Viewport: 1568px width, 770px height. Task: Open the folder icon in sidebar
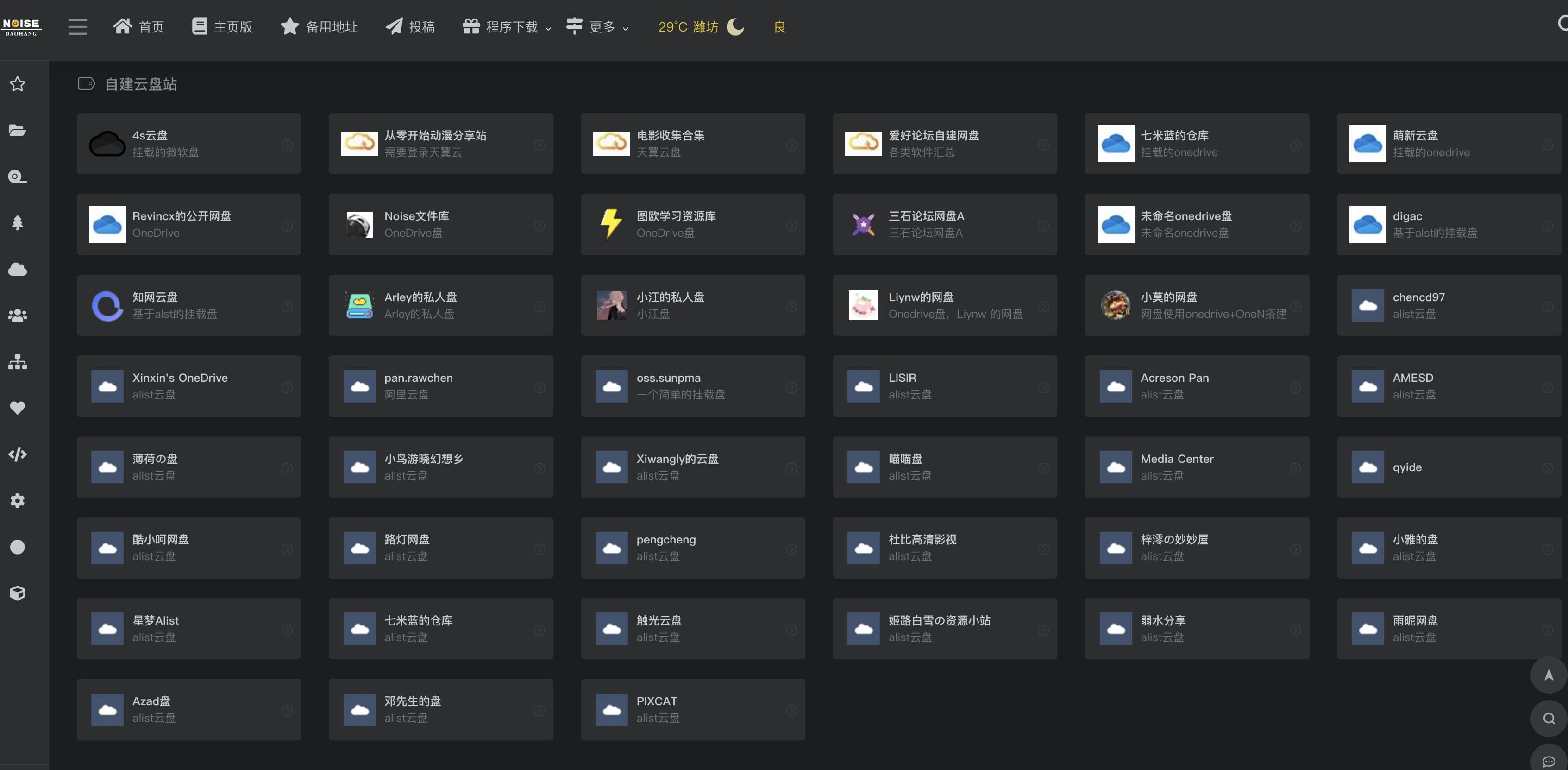coord(17,130)
